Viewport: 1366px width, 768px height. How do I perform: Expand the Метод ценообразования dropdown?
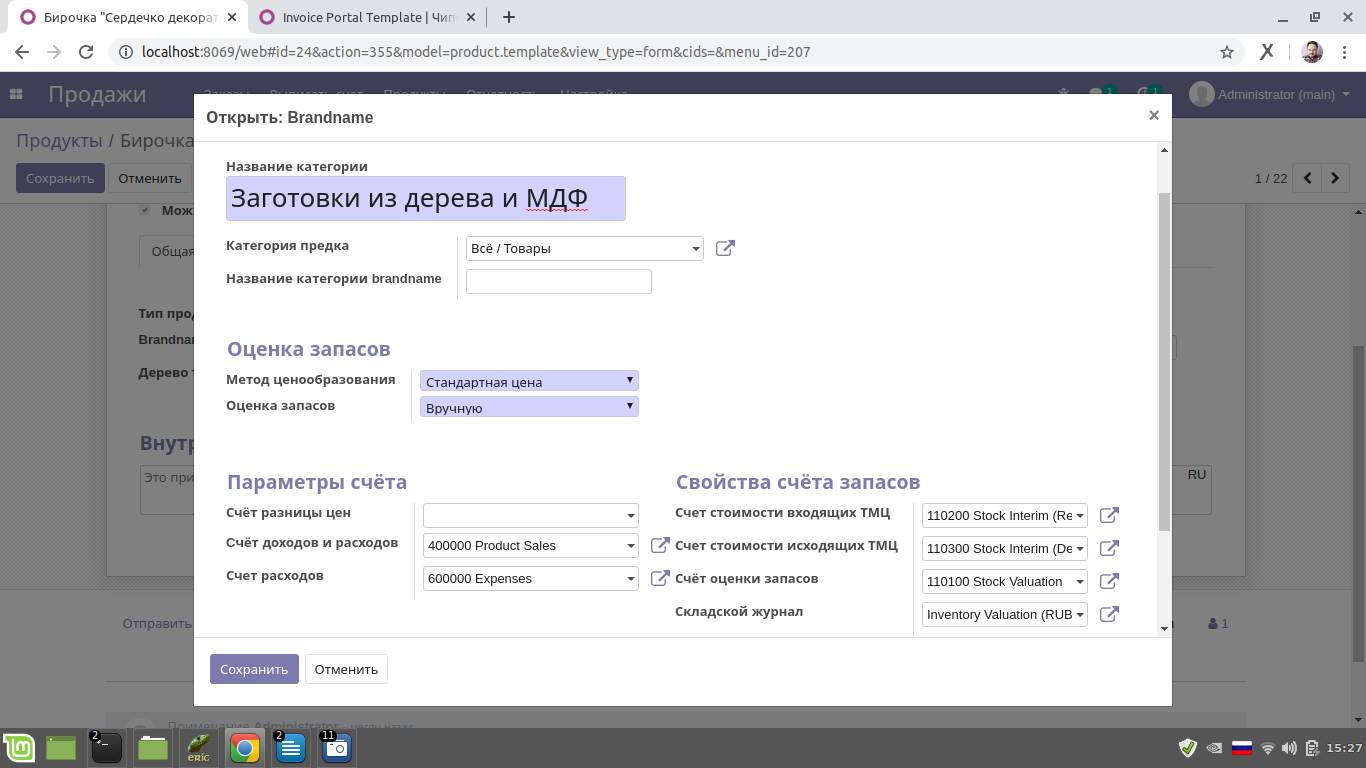[529, 381]
